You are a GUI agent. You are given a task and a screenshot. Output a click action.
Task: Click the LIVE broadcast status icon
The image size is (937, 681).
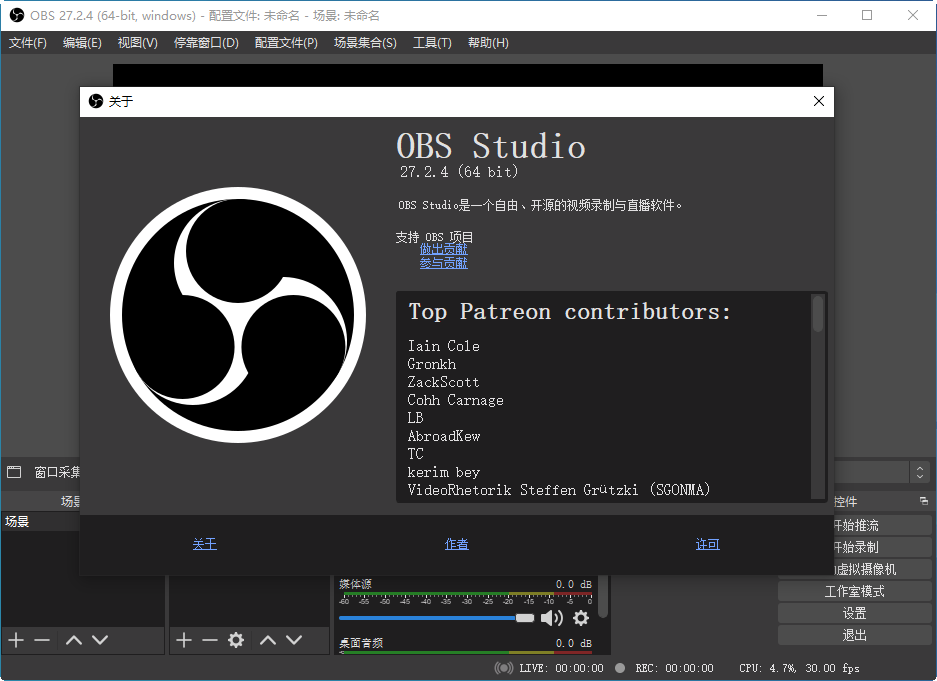504,668
